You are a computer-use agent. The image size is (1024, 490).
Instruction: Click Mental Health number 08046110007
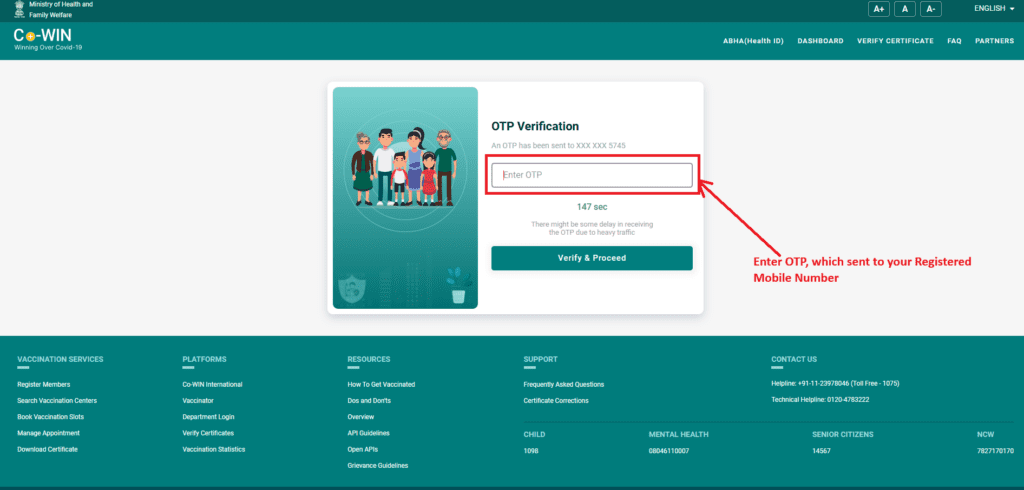click(x=669, y=451)
